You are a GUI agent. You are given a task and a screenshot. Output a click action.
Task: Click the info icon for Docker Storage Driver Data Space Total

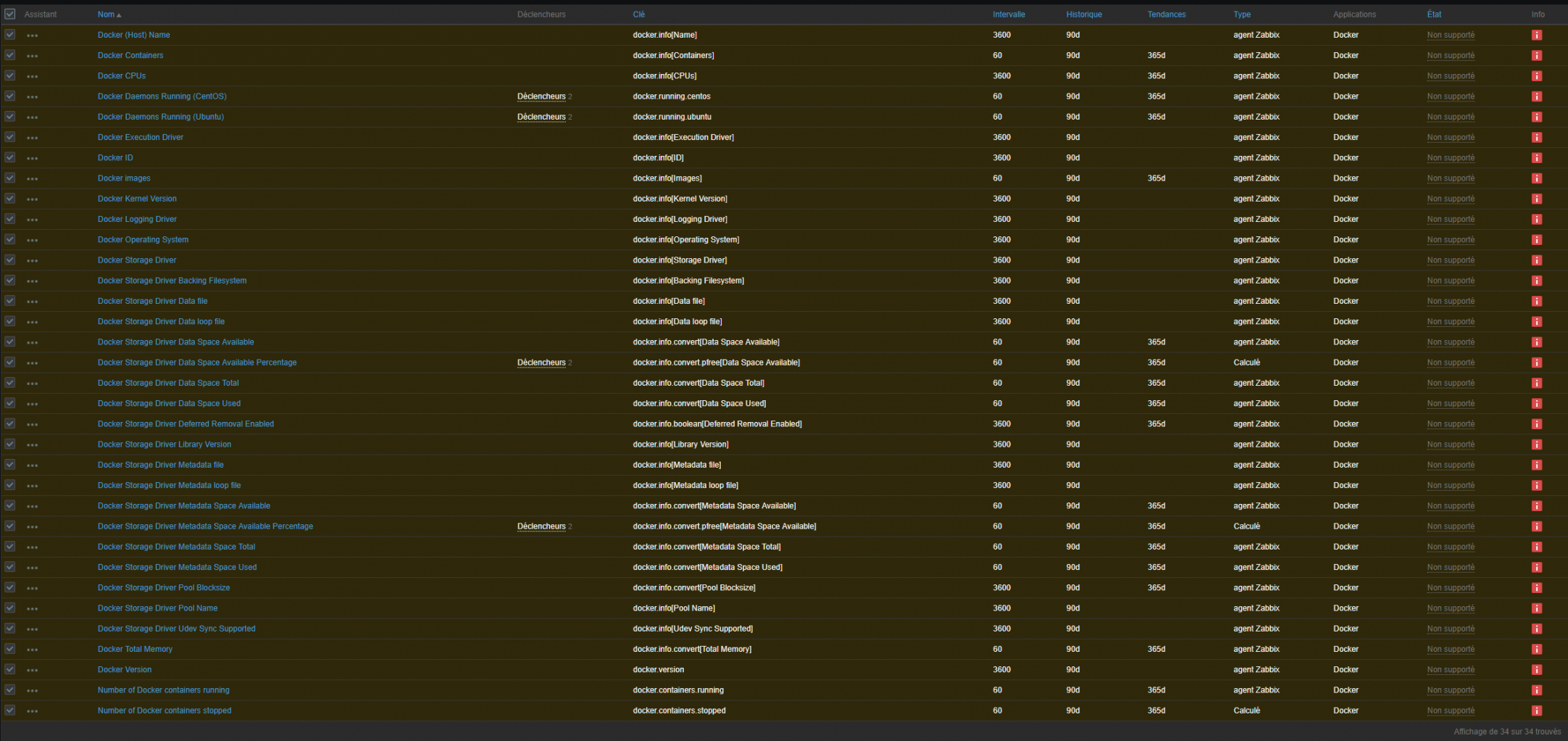(1536, 383)
